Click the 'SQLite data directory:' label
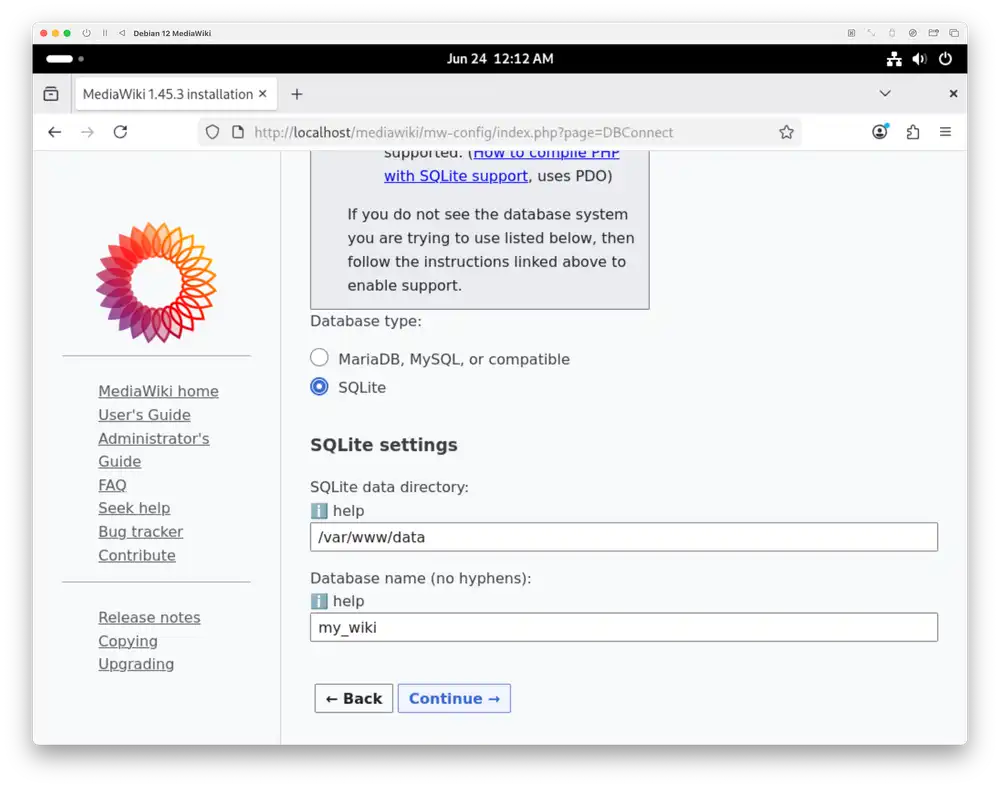The image size is (1000, 788). point(389,487)
